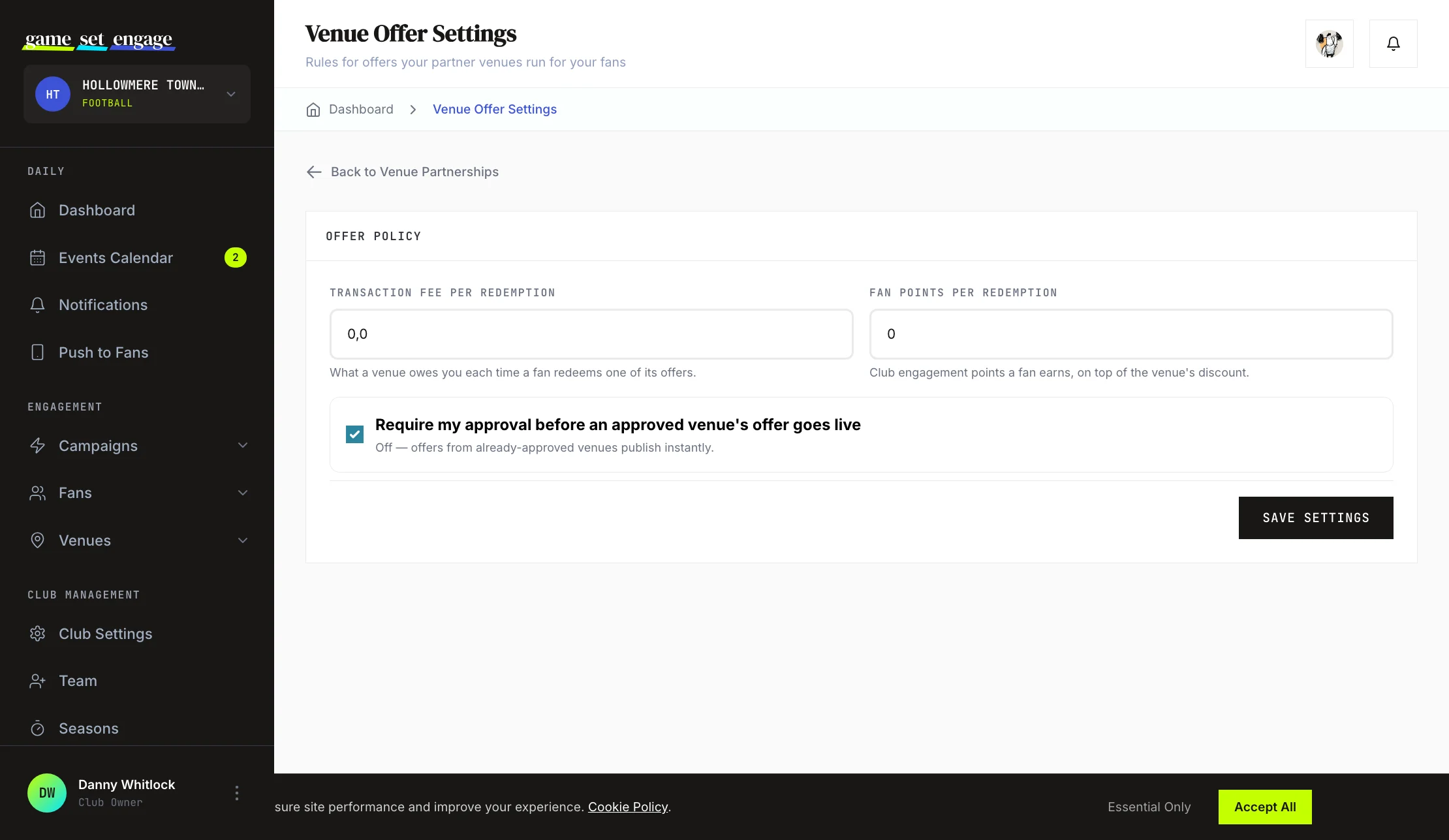Open Seasons in the sidebar
Viewport: 1449px width, 840px height.
tap(137, 728)
